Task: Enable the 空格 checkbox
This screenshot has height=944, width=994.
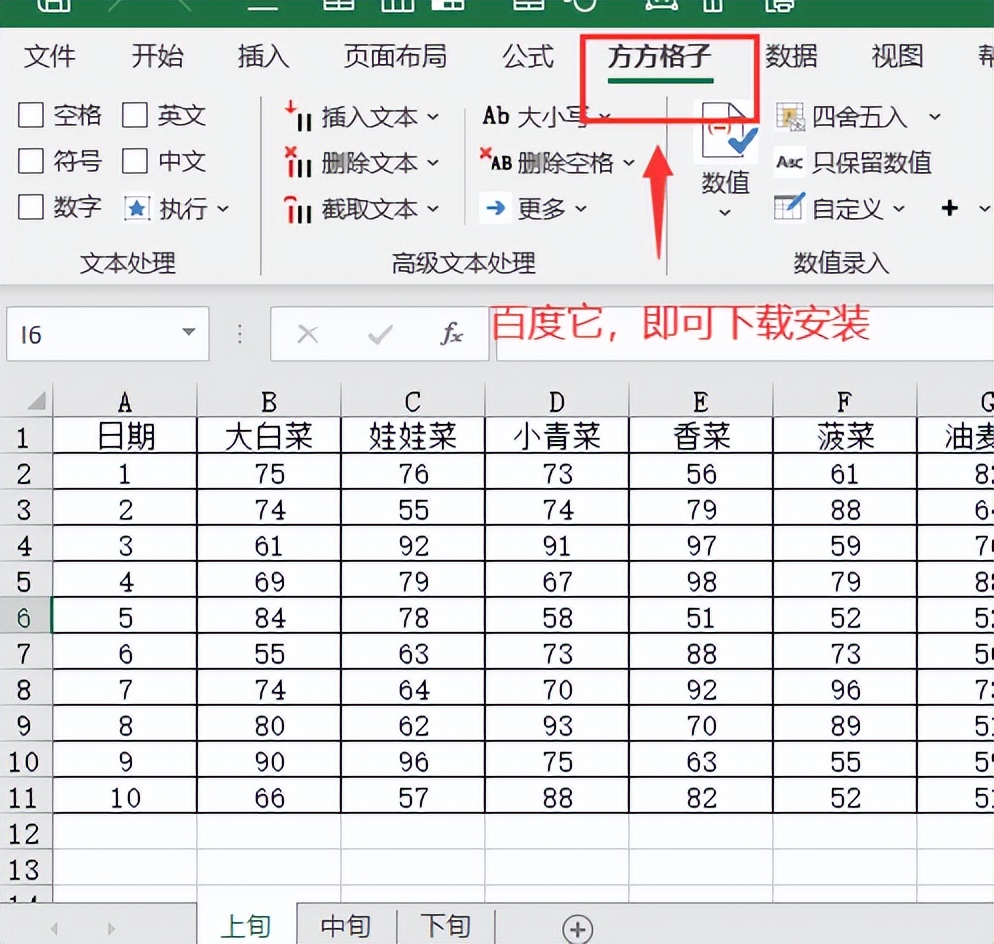Action: (31, 115)
